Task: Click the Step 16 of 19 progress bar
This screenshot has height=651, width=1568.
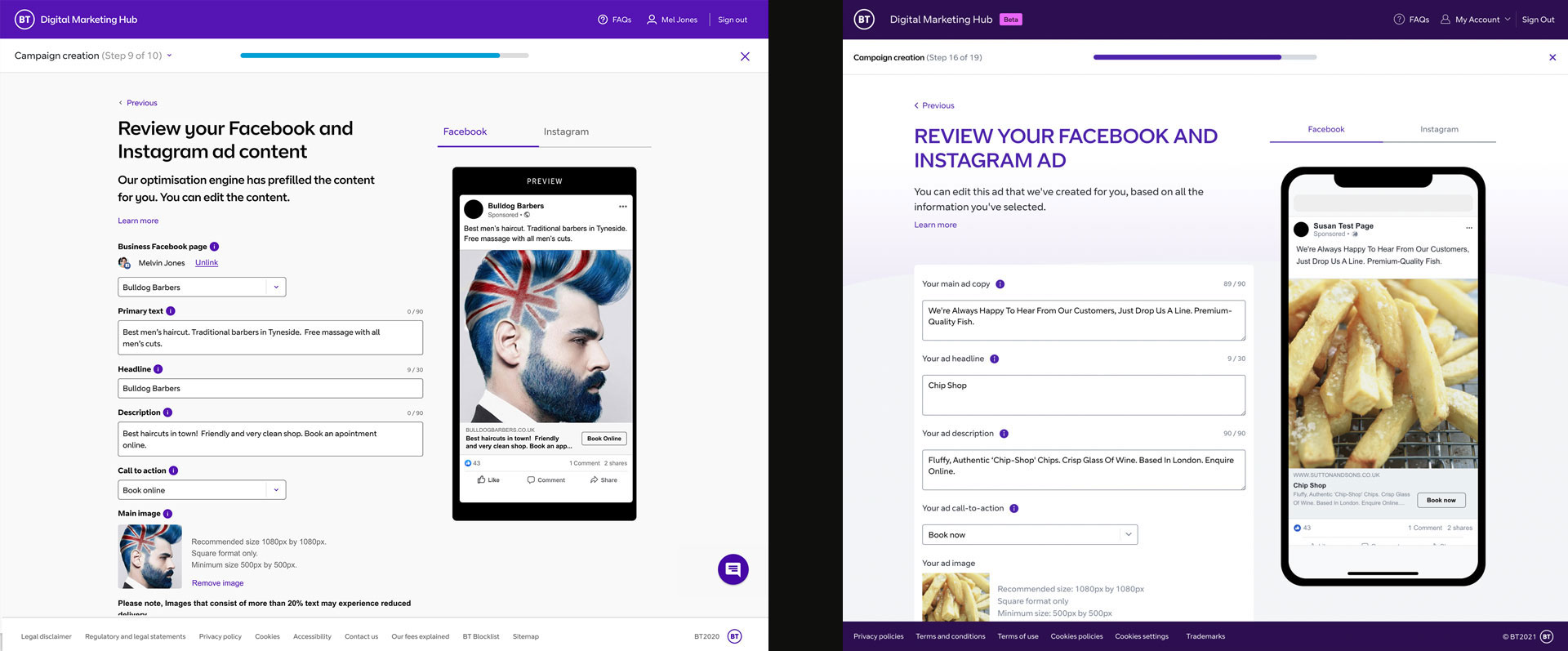Action: (1205, 57)
